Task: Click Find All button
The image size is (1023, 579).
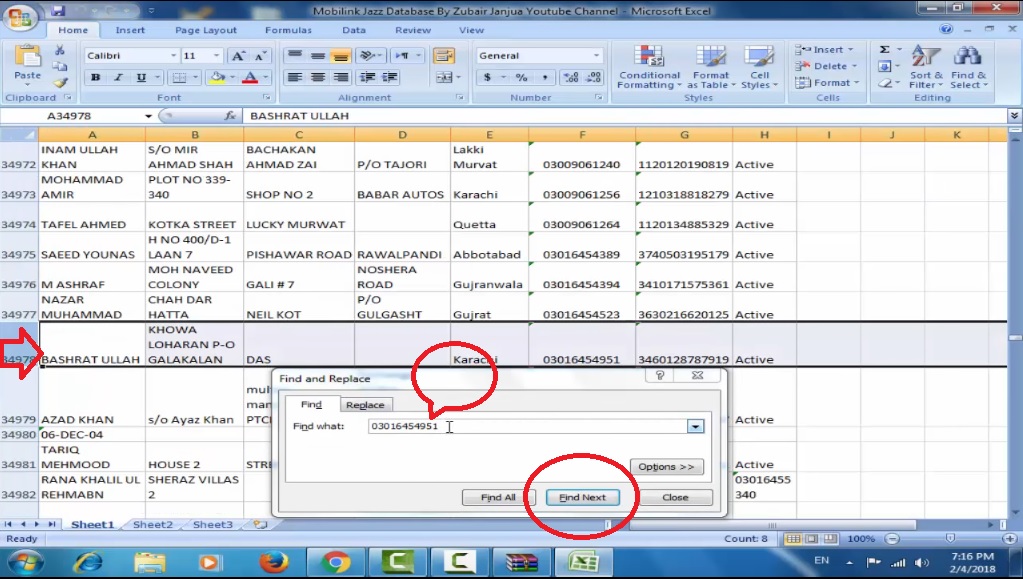Action: point(498,497)
